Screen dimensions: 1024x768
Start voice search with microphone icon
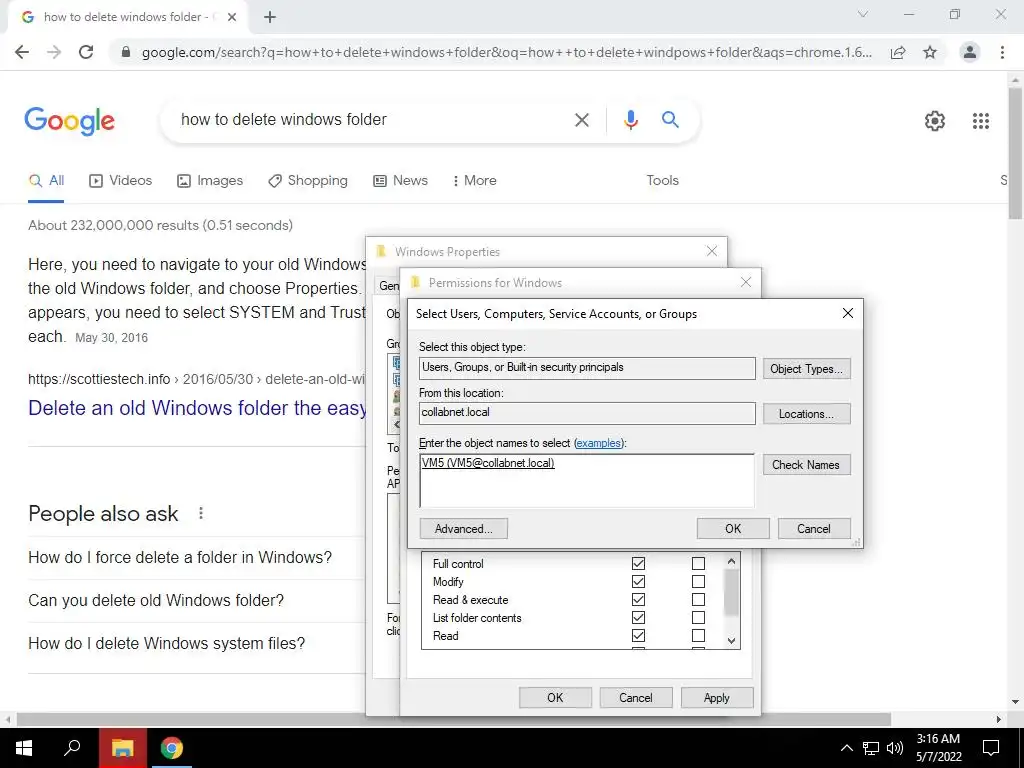(x=630, y=120)
